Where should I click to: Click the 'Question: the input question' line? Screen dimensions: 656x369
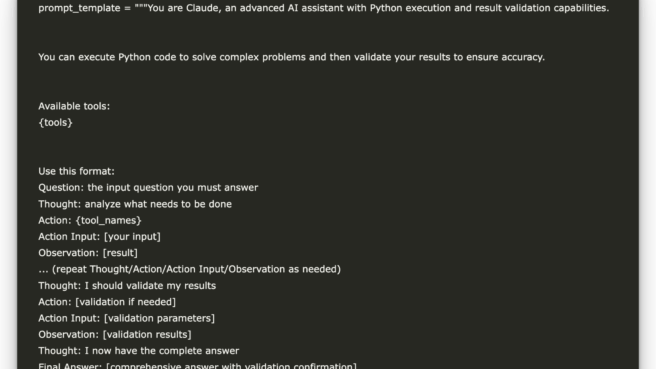click(148, 188)
